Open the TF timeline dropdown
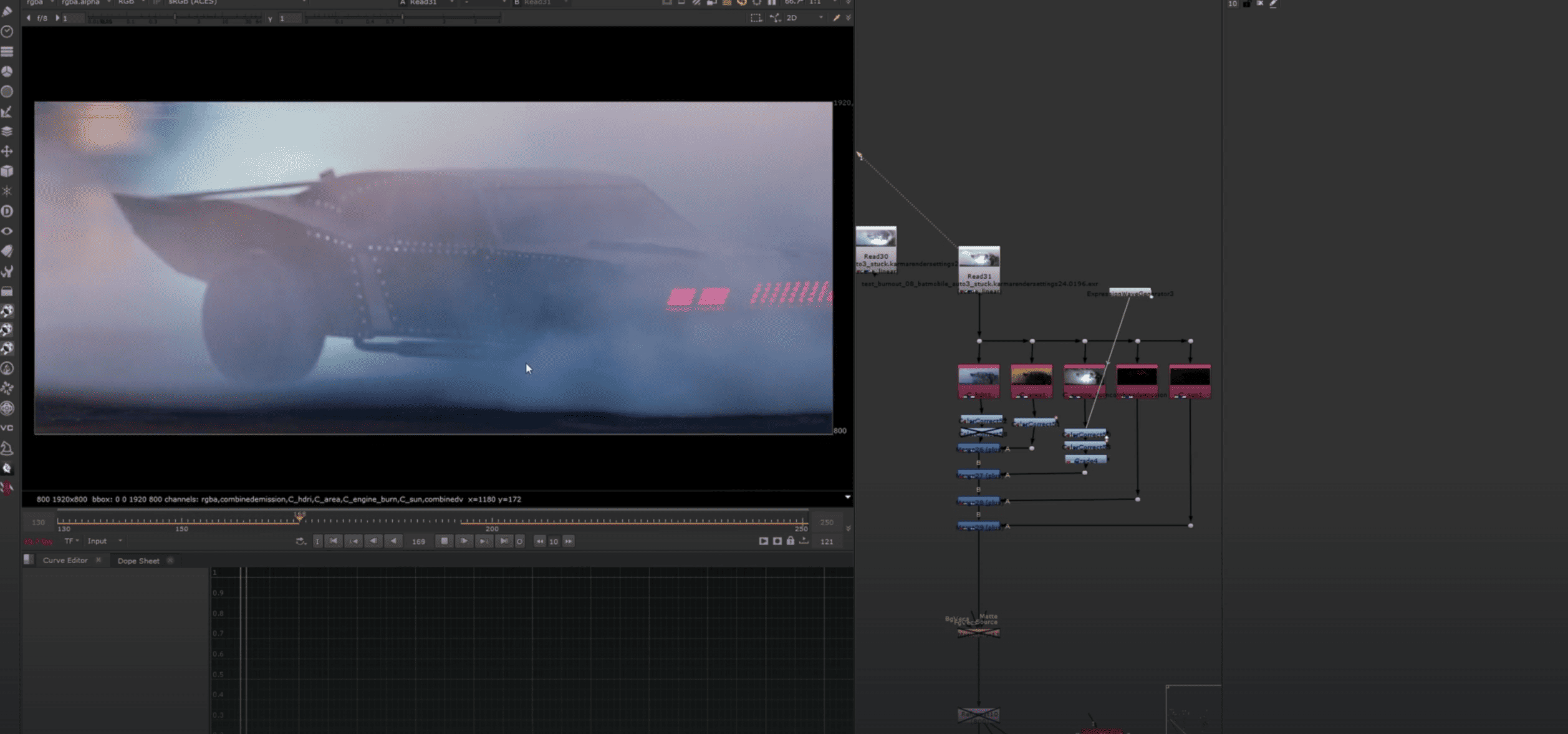The image size is (1568, 734). [x=72, y=541]
